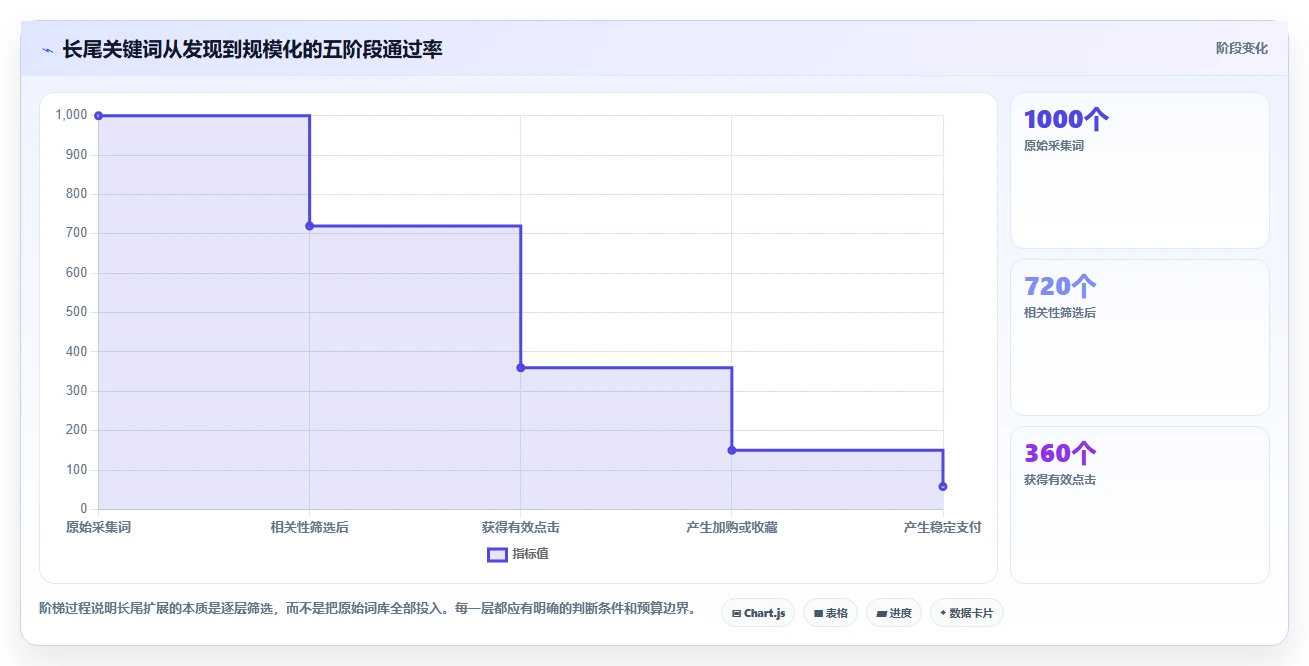
Task: Click the x-axis label 产生加购或收藏
Action: point(731,527)
